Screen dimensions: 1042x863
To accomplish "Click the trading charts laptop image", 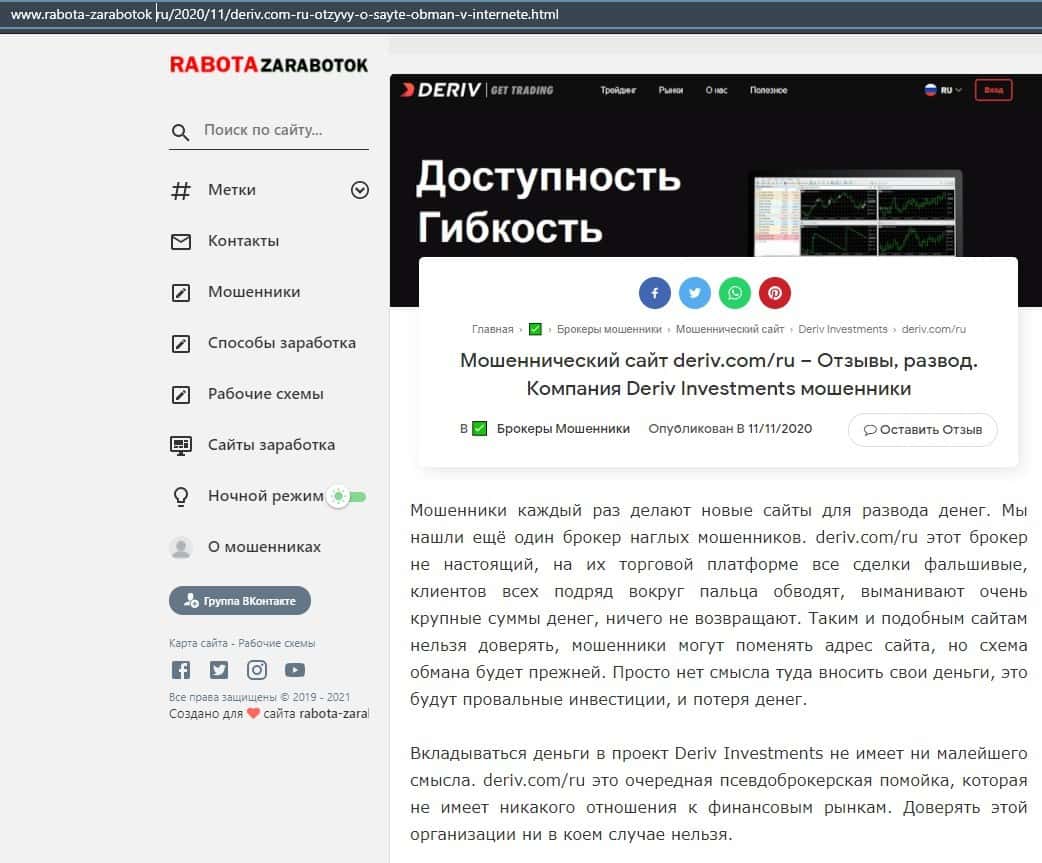I will [x=855, y=215].
